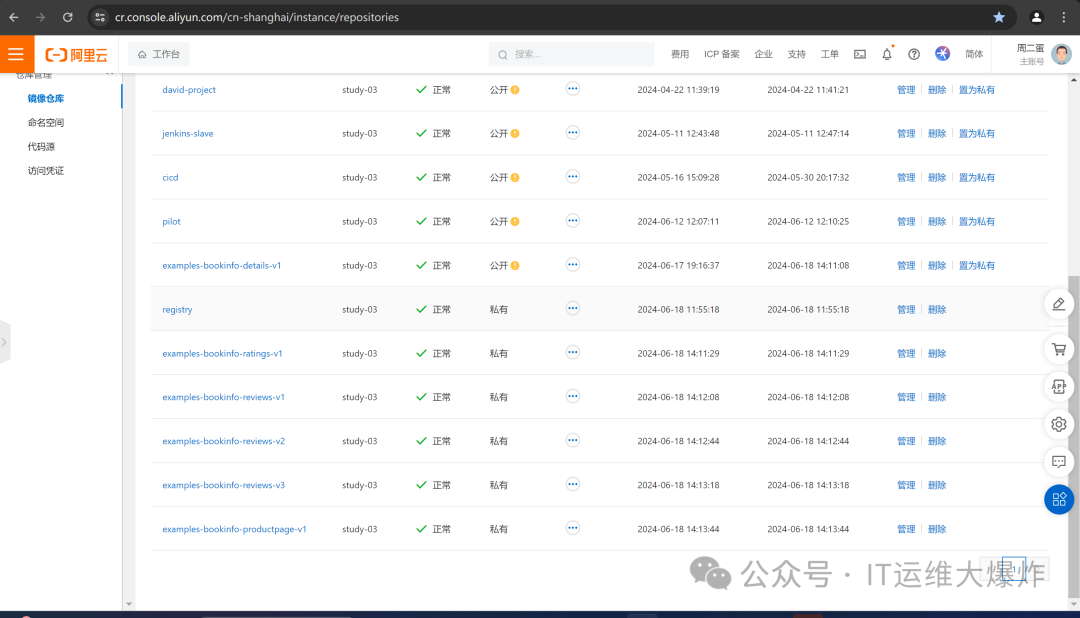Click the public warning icon for david-project
The width and height of the screenshot is (1080, 618).
[515, 90]
